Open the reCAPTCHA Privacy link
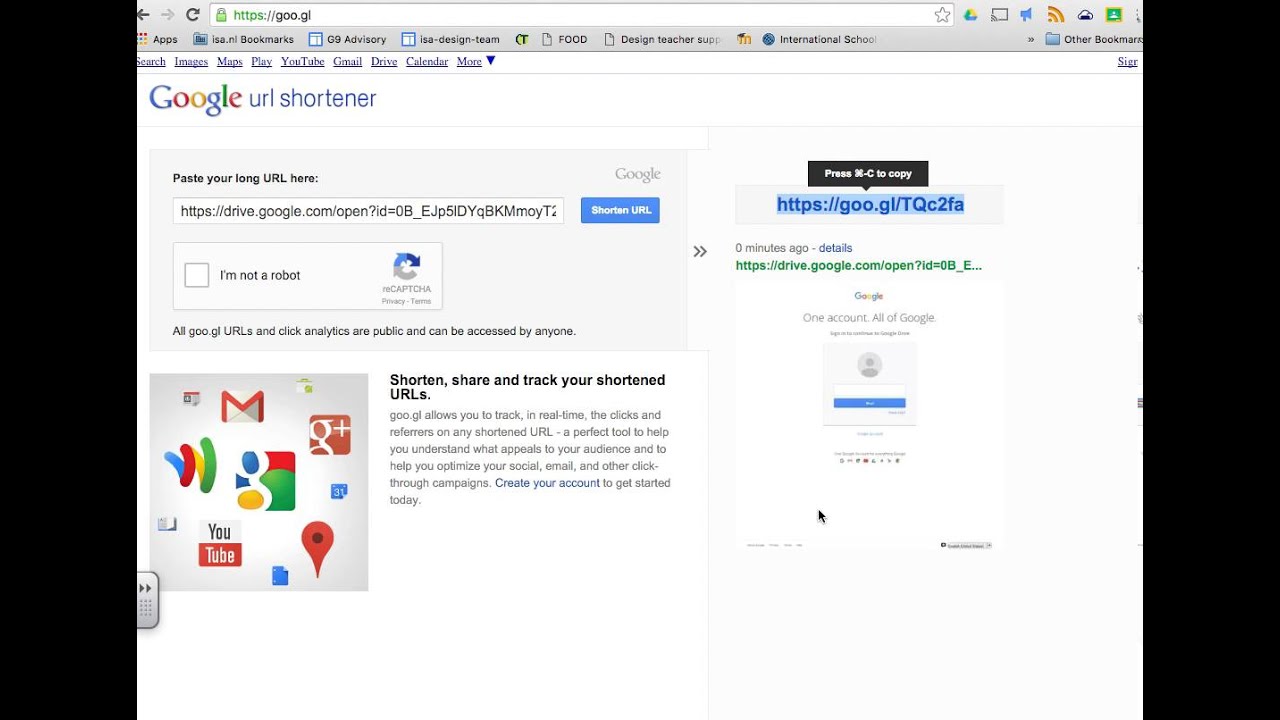 (393, 301)
